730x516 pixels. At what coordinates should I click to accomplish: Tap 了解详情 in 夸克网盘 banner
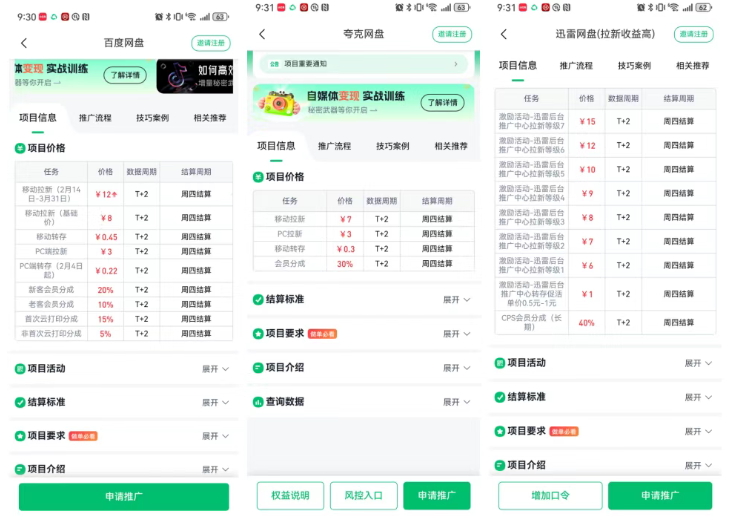(442, 102)
